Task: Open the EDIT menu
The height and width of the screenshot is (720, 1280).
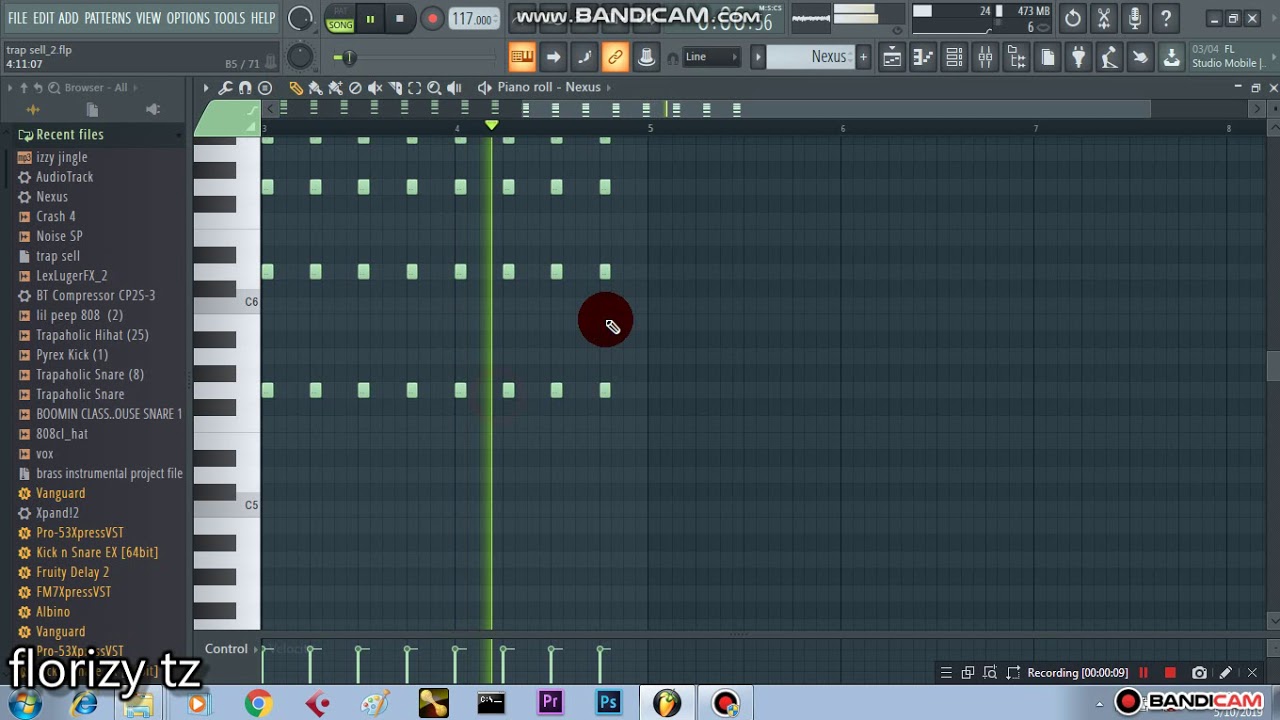Action: 43,18
